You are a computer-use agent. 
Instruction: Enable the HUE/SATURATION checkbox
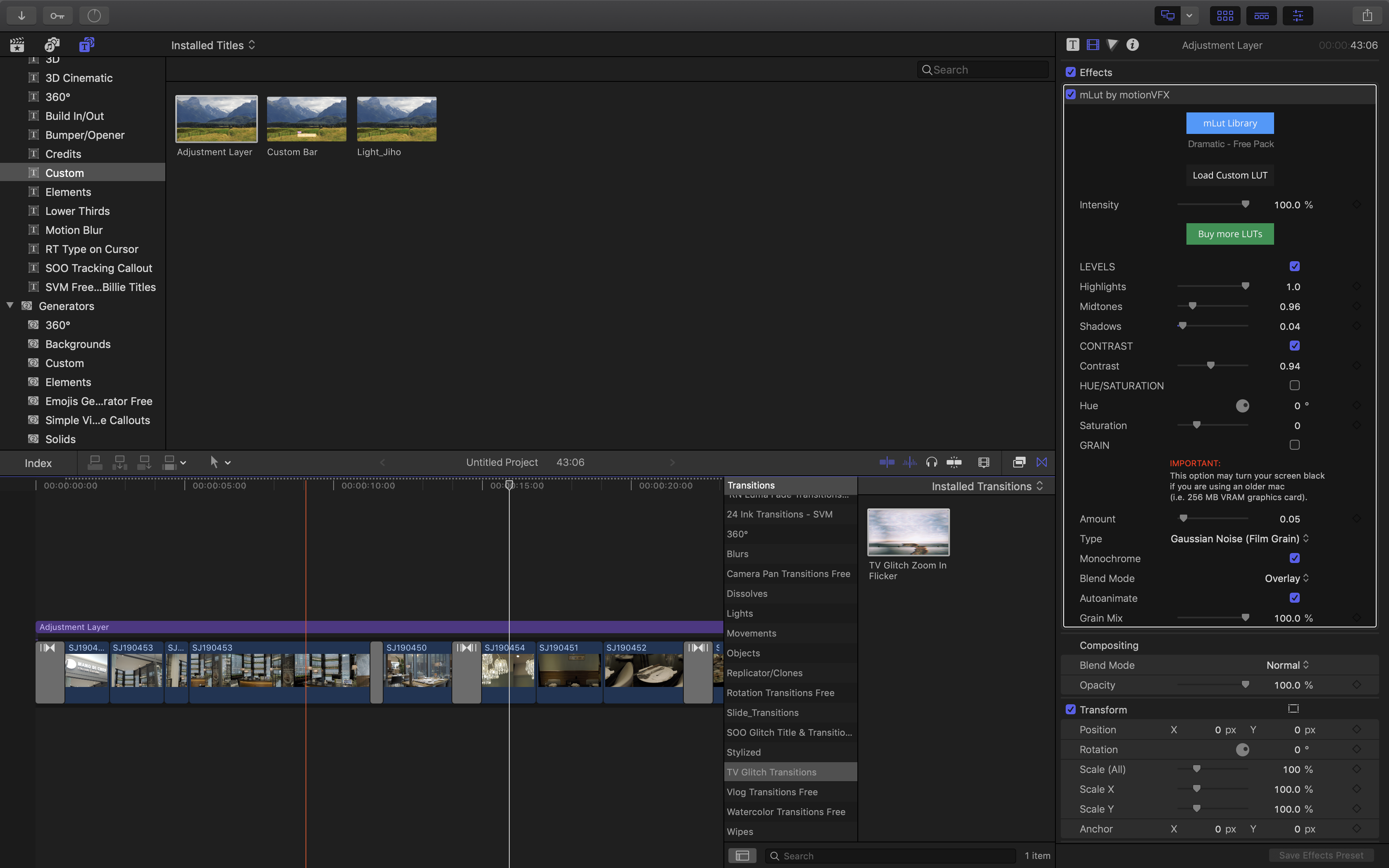pyautogui.click(x=1294, y=385)
